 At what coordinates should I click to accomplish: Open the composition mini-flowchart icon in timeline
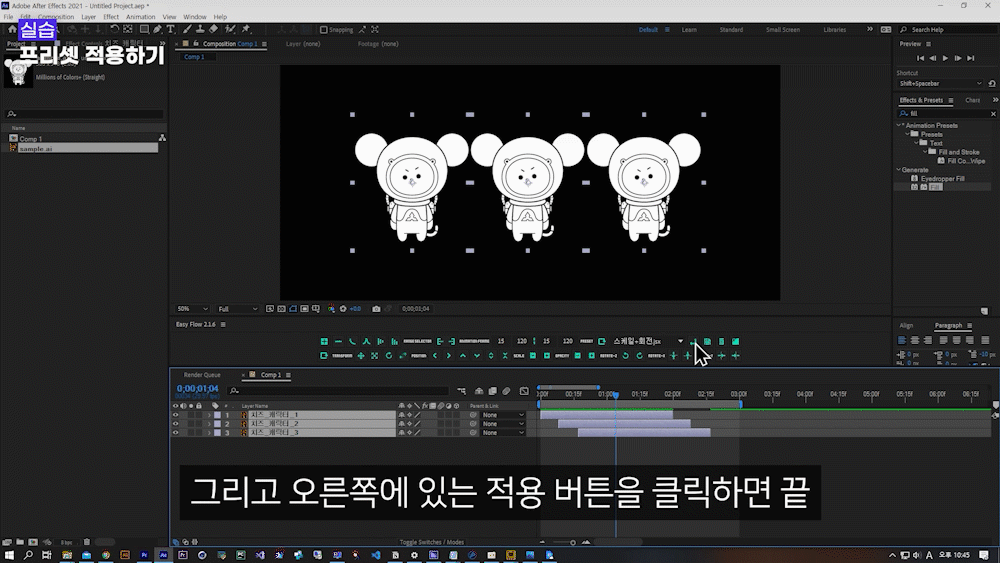[x=461, y=391]
